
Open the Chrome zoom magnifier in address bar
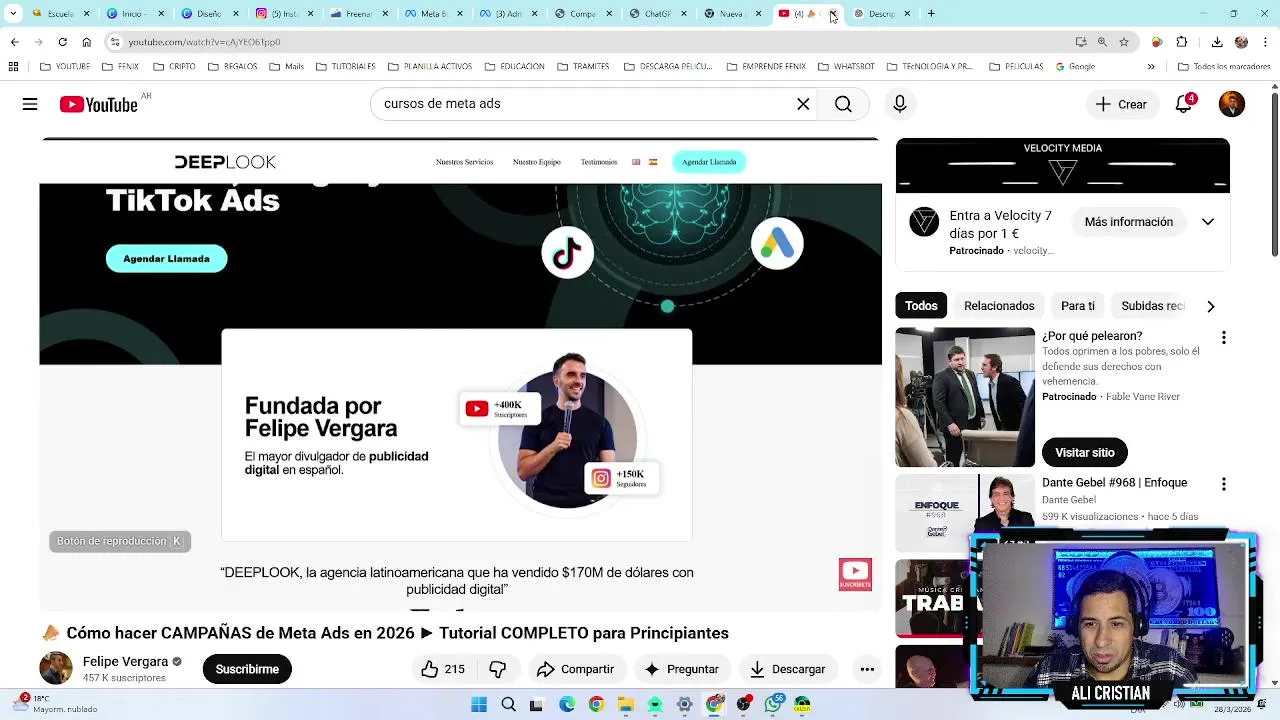click(x=1102, y=42)
